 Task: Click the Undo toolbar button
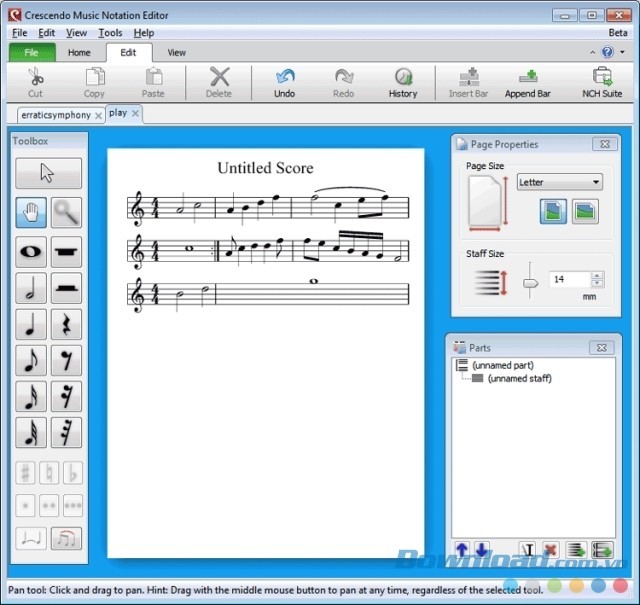click(284, 82)
